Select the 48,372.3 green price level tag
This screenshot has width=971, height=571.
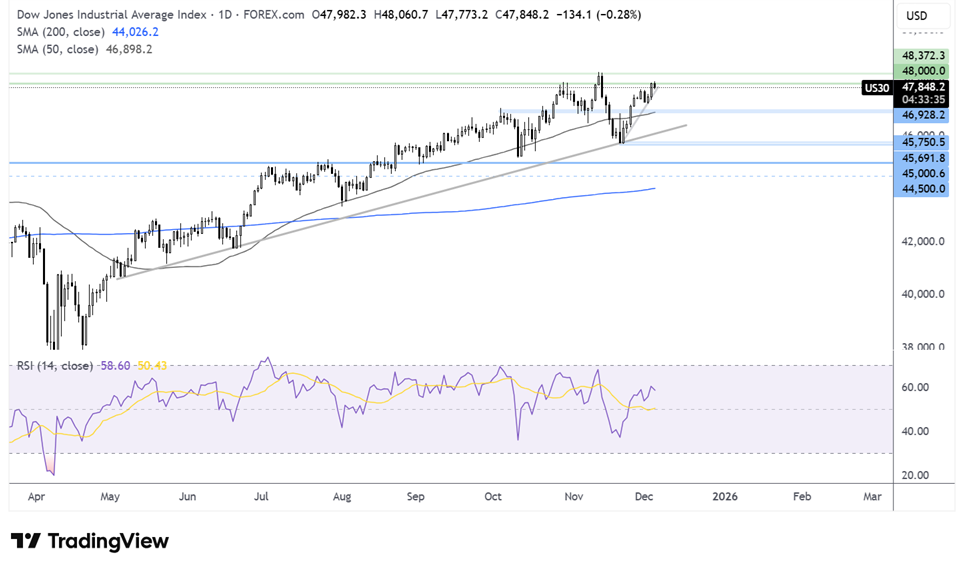(x=921, y=56)
